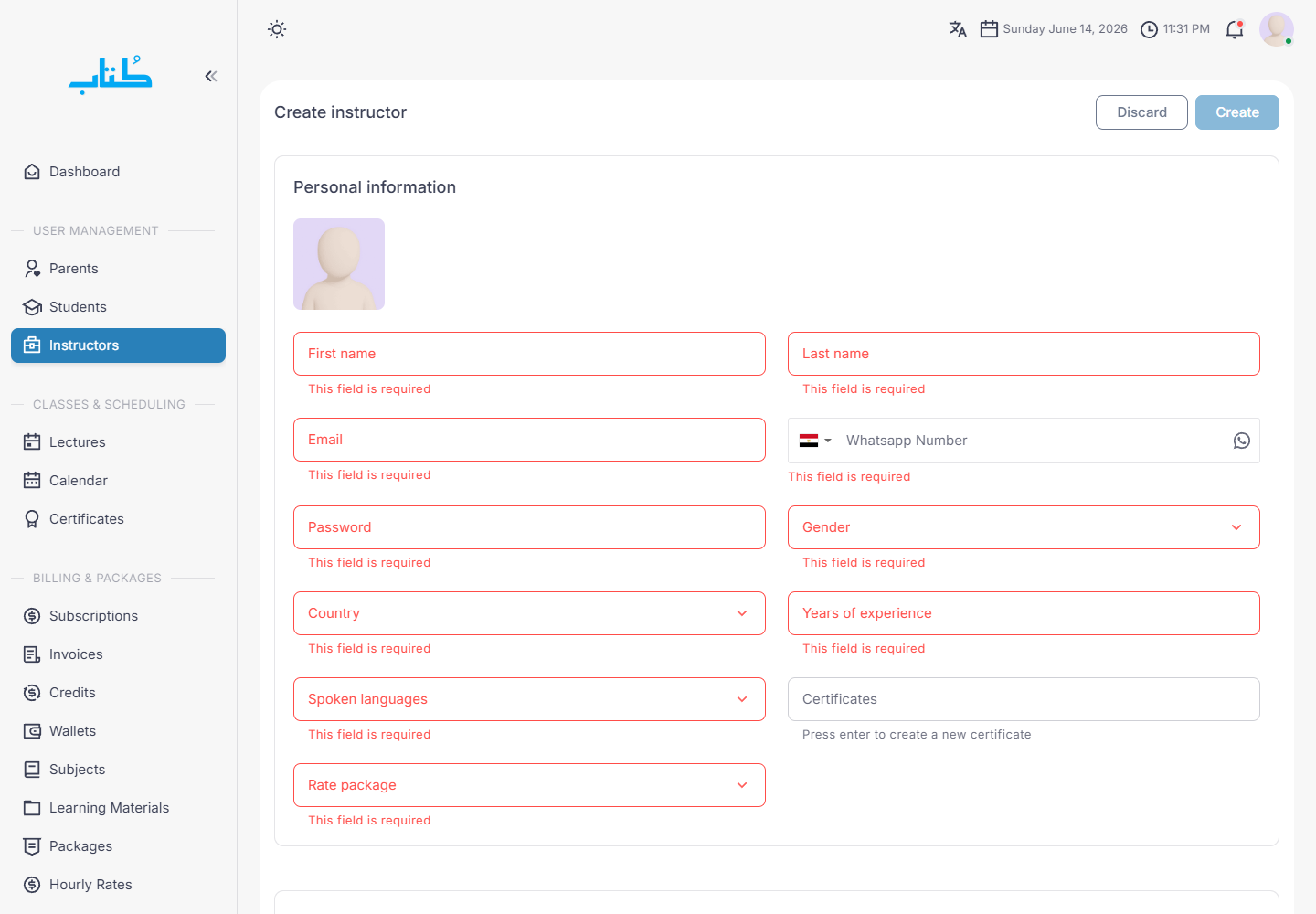Open the language translation icon
Image resolution: width=1316 pixels, height=914 pixels.
coord(958,29)
